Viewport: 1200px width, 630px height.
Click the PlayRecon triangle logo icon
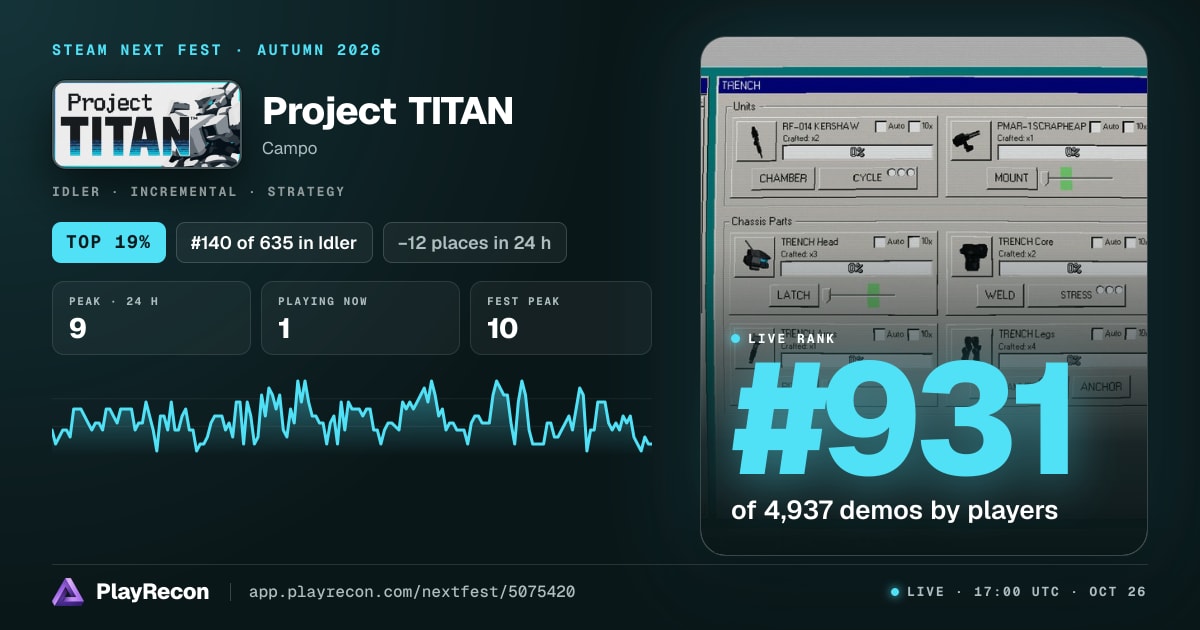(67, 592)
